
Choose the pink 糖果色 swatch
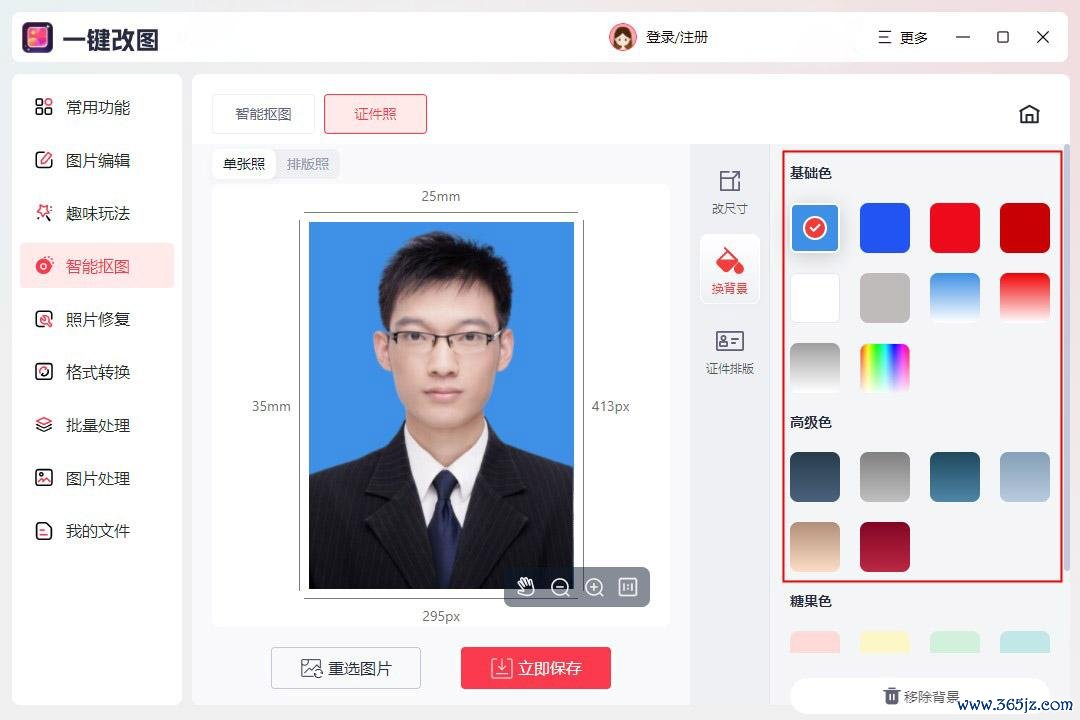pos(815,642)
